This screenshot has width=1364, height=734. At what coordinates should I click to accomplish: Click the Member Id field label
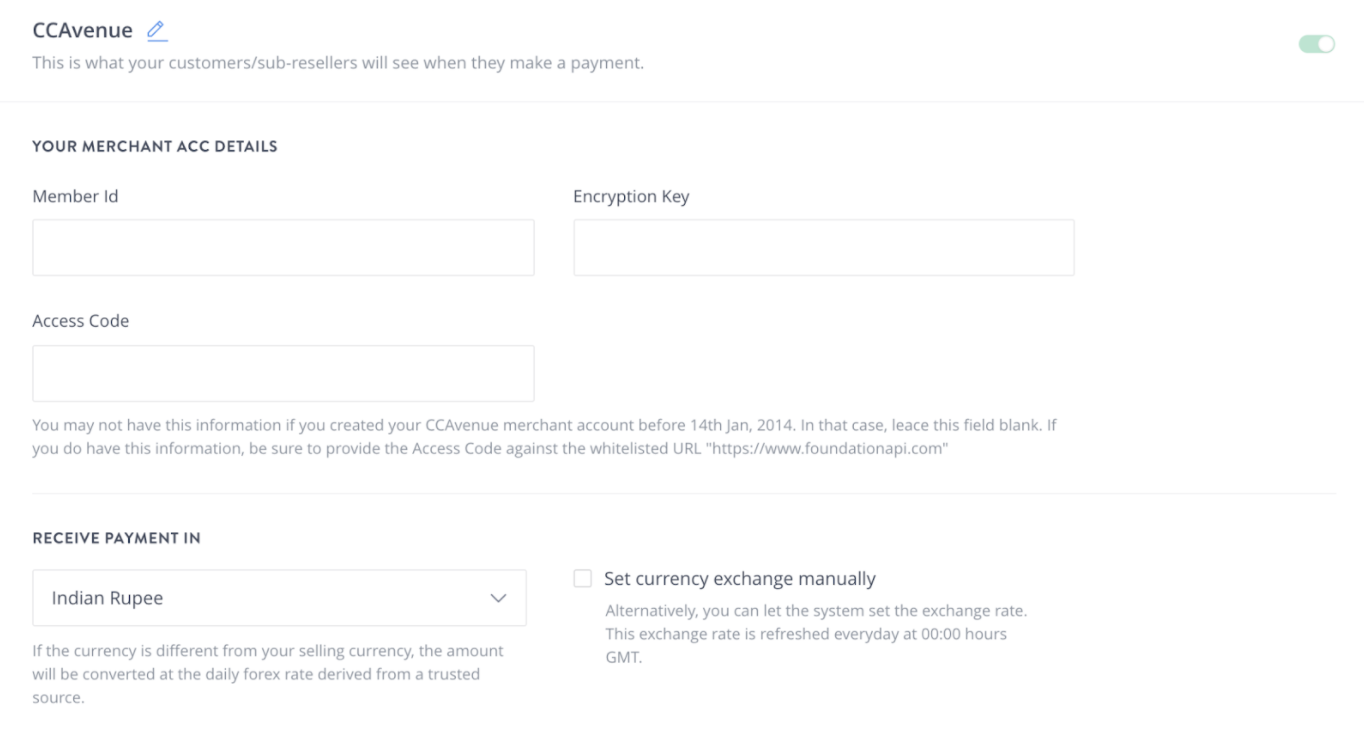75,196
